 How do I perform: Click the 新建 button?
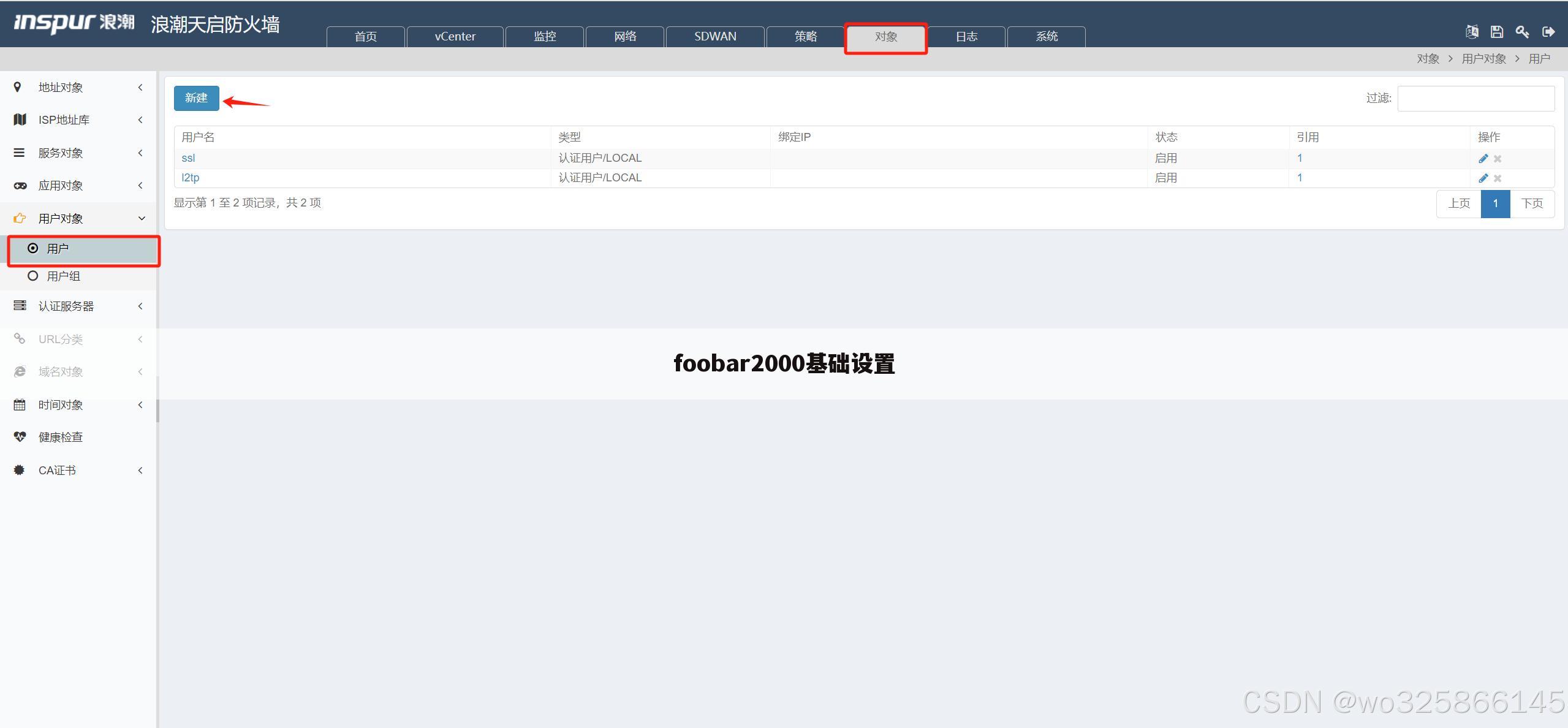tap(197, 98)
